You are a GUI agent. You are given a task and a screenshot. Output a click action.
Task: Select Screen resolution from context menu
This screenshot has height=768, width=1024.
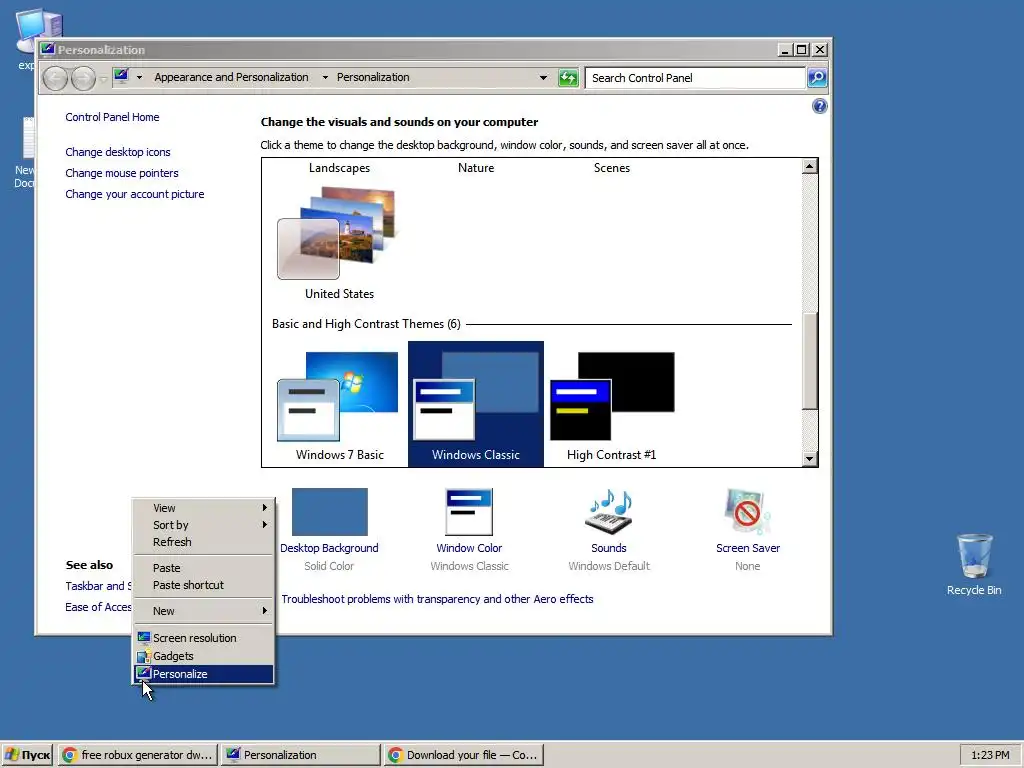click(203, 638)
